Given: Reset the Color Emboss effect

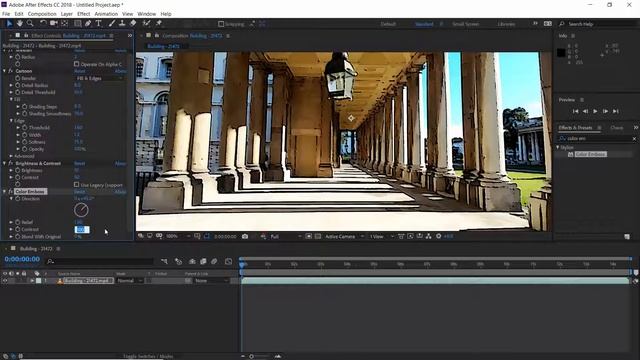Looking at the screenshot, I should (x=80, y=191).
